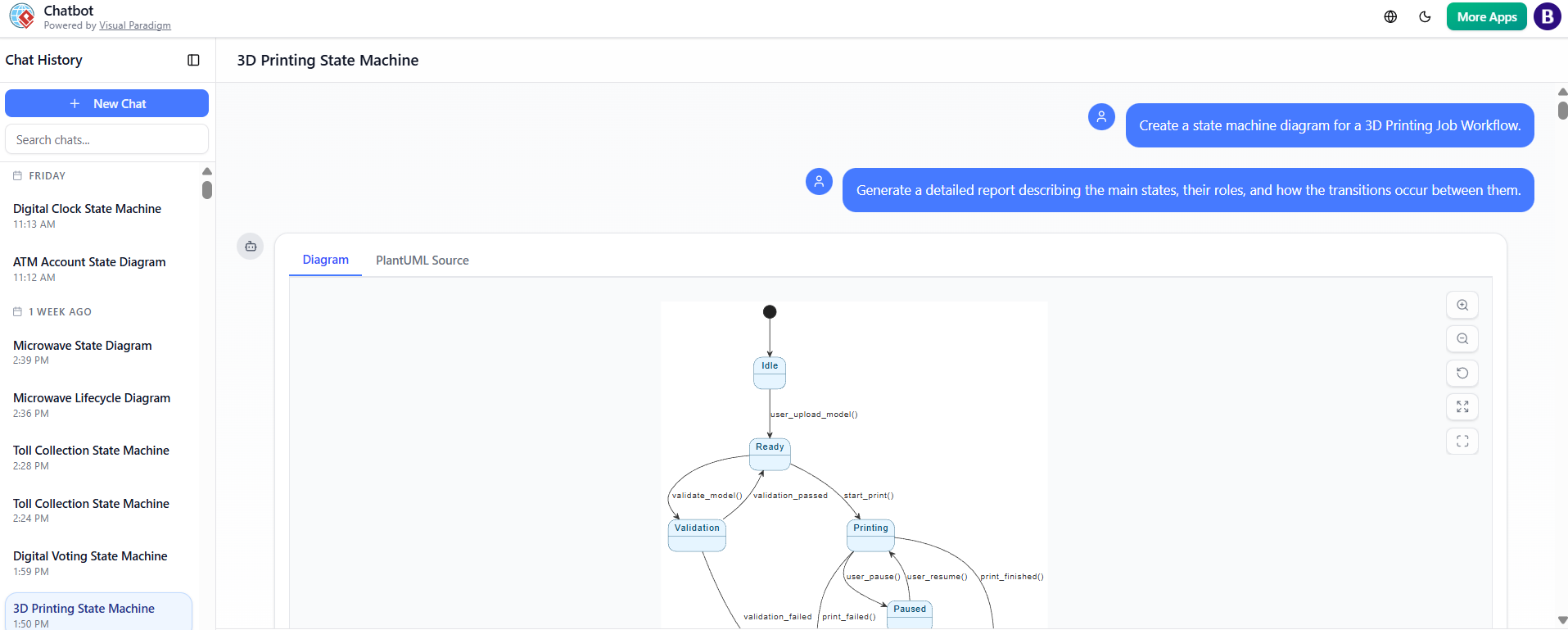Open the diagram in fullscreen mode
Viewport: 1568px width, 630px height.
click(1462, 442)
